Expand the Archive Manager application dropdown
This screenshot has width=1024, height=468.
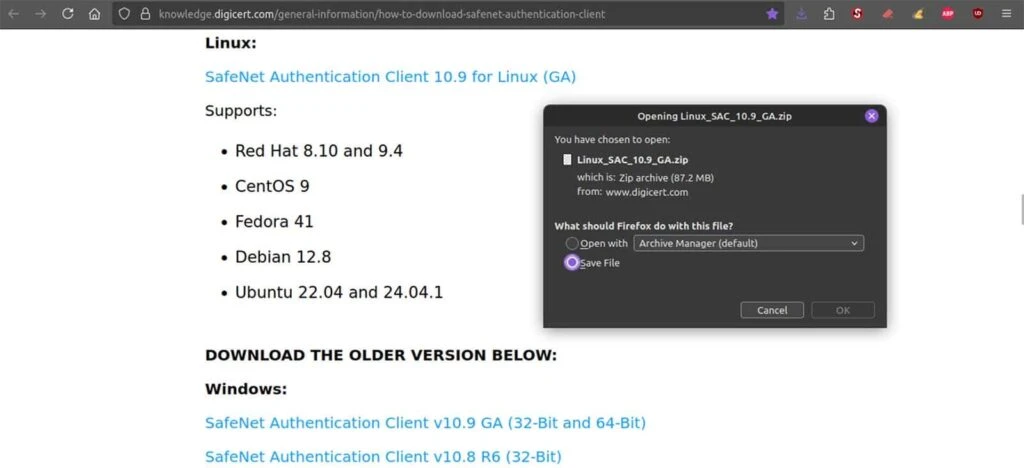coord(748,243)
